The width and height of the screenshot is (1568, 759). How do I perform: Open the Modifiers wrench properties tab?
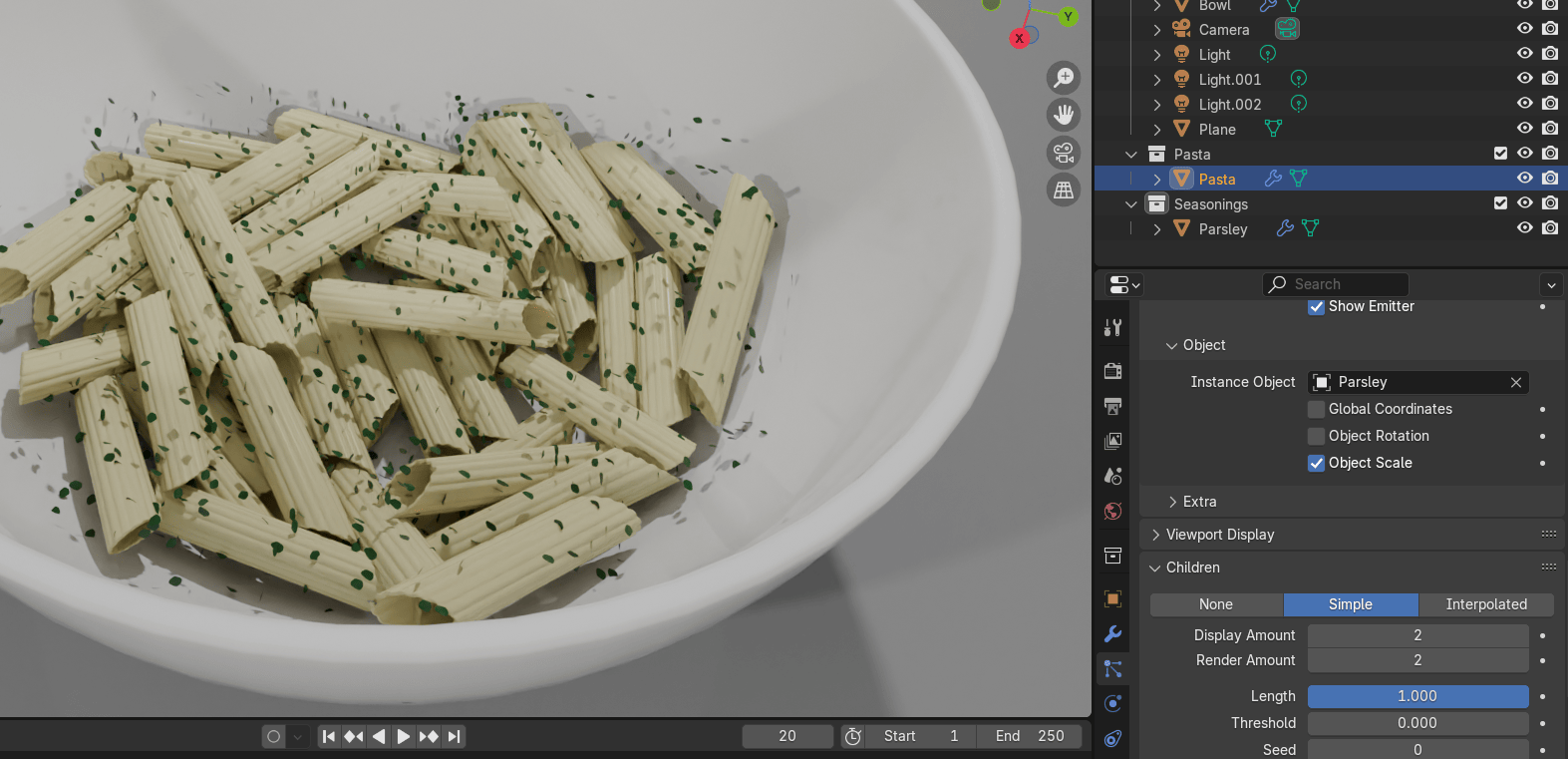(1113, 634)
